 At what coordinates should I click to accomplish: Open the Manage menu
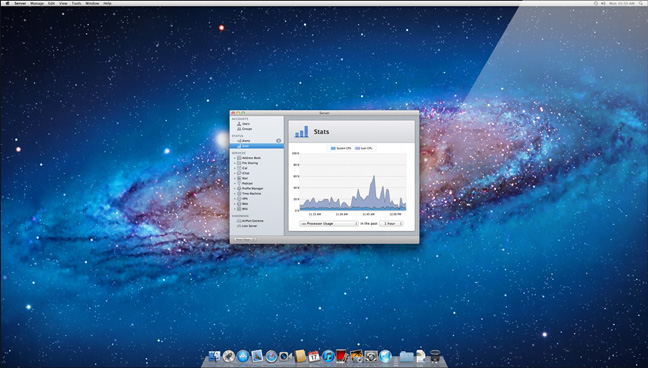[37, 3]
